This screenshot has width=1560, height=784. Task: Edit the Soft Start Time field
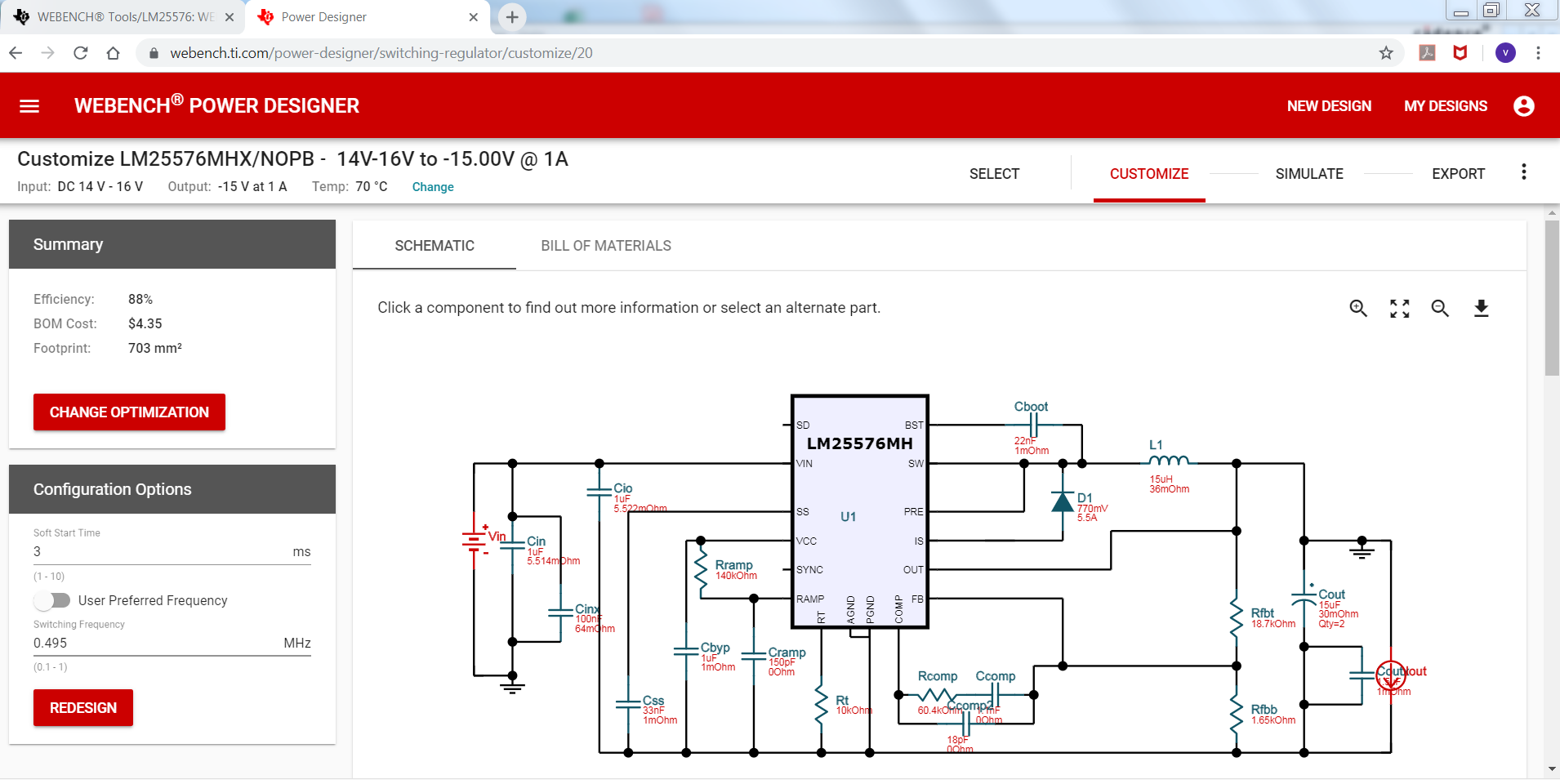point(172,552)
